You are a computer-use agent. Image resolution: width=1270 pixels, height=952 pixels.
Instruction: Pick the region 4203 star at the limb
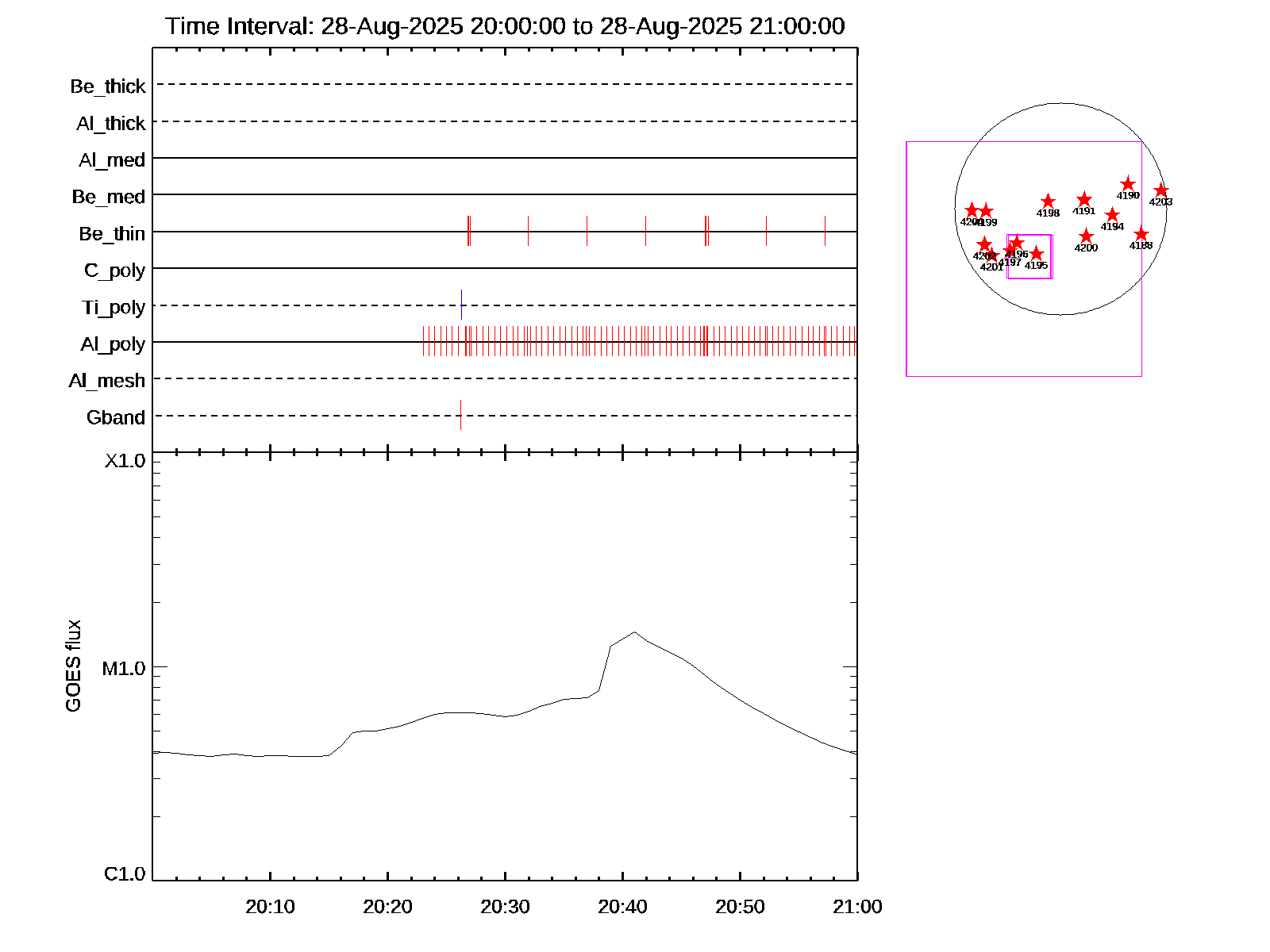pos(1161,190)
